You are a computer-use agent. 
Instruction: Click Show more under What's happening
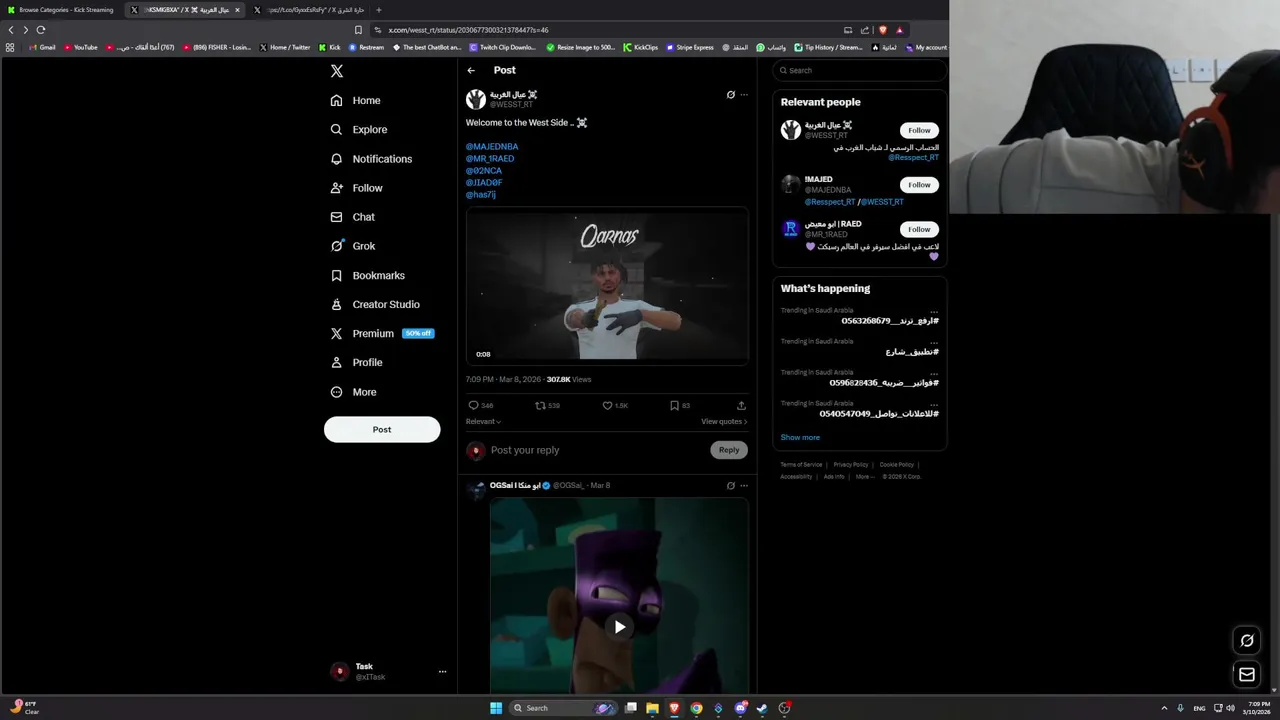800,437
